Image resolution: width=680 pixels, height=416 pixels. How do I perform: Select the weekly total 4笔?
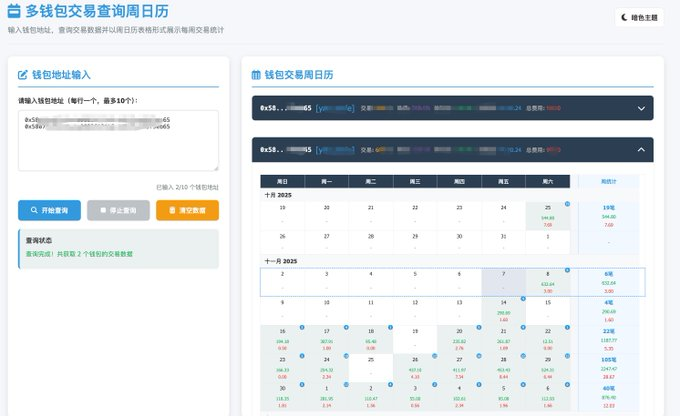[608, 303]
